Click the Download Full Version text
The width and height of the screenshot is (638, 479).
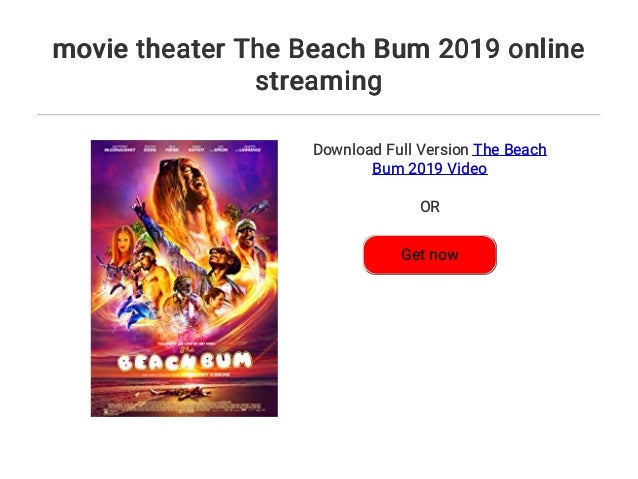[390, 150]
